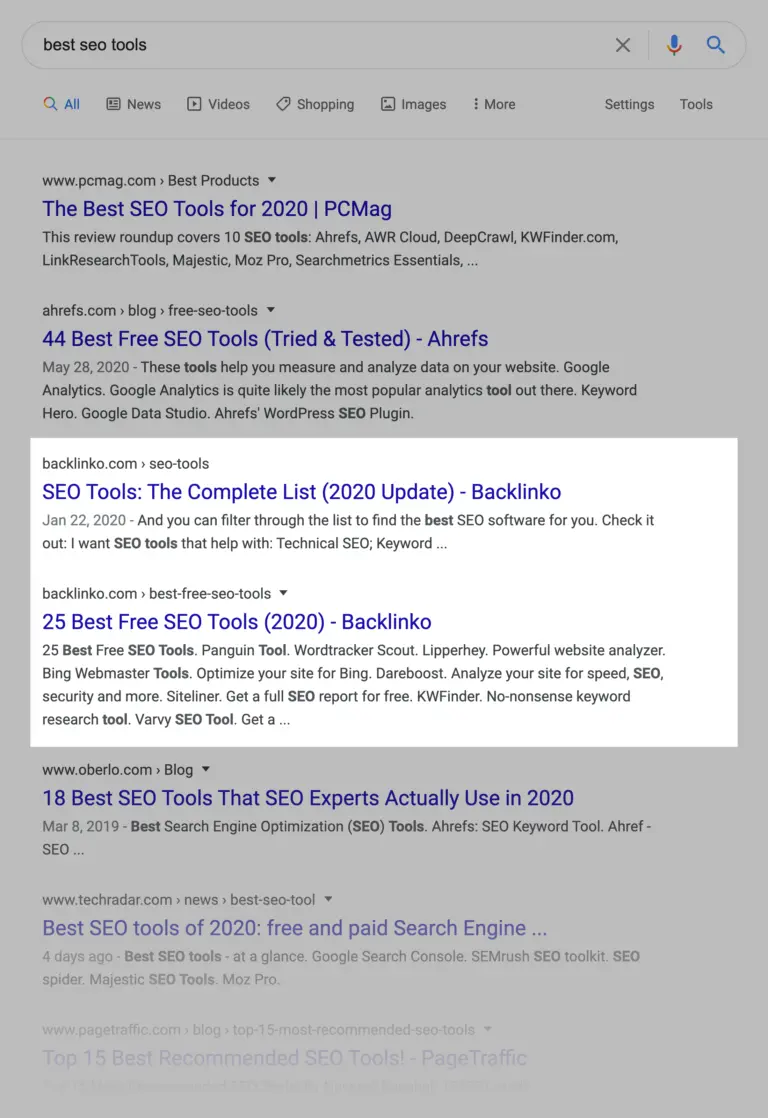Viewport: 768px width, 1118px height.
Task: Switch to the Images tab
Action: 413,104
